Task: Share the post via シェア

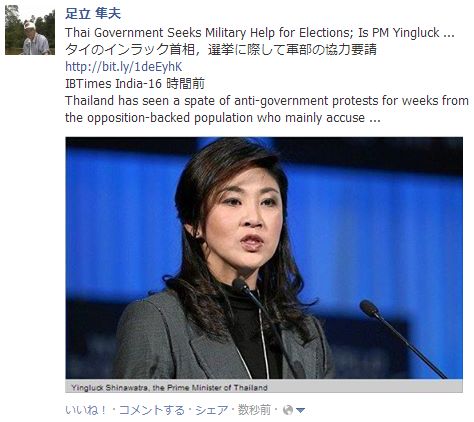Action: pyautogui.click(x=212, y=410)
